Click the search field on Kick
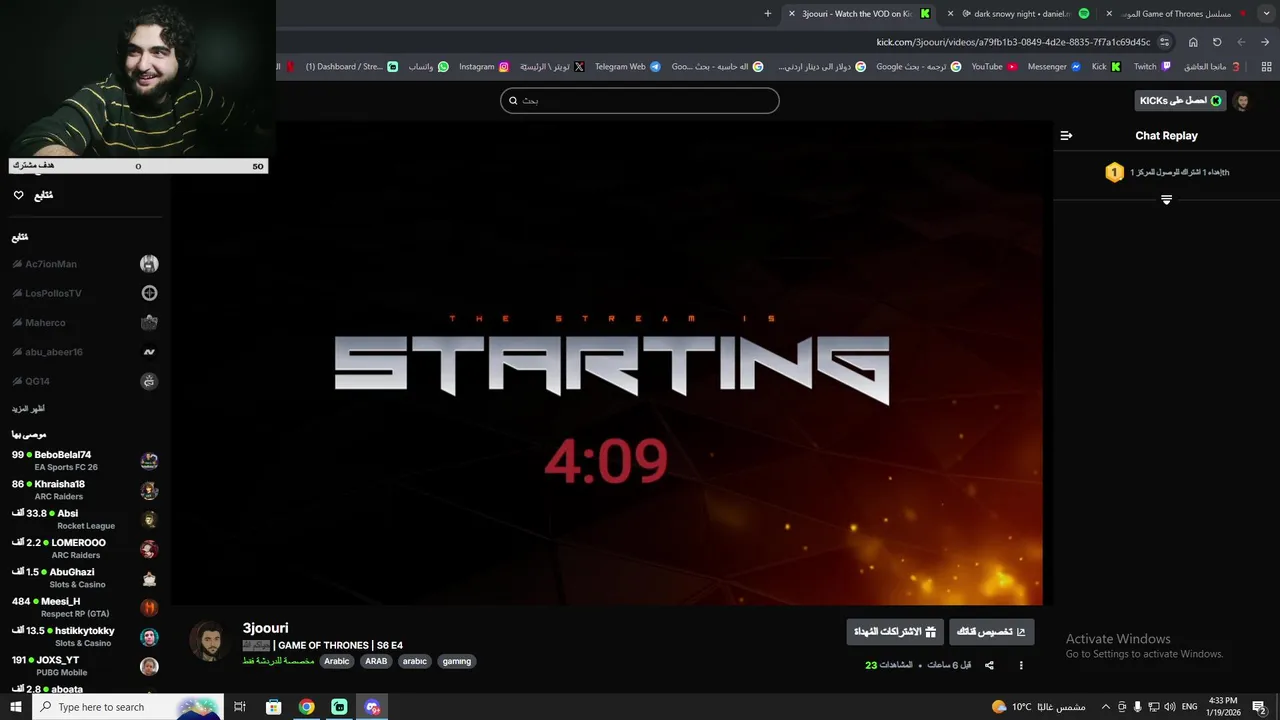Viewport: 1280px width, 720px height. [640, 100]
